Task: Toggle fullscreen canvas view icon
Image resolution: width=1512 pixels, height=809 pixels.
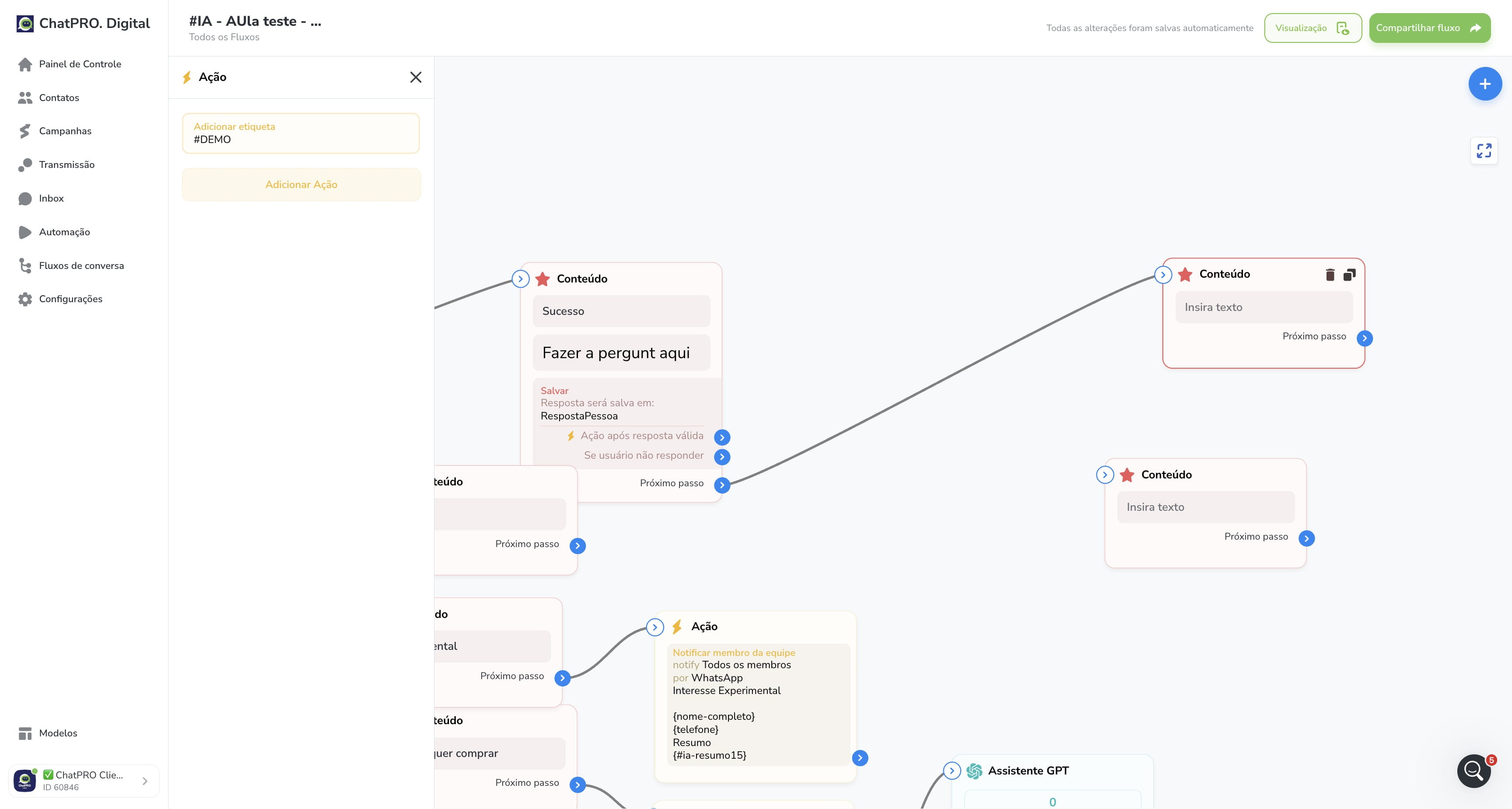Action: [1484, 151]
